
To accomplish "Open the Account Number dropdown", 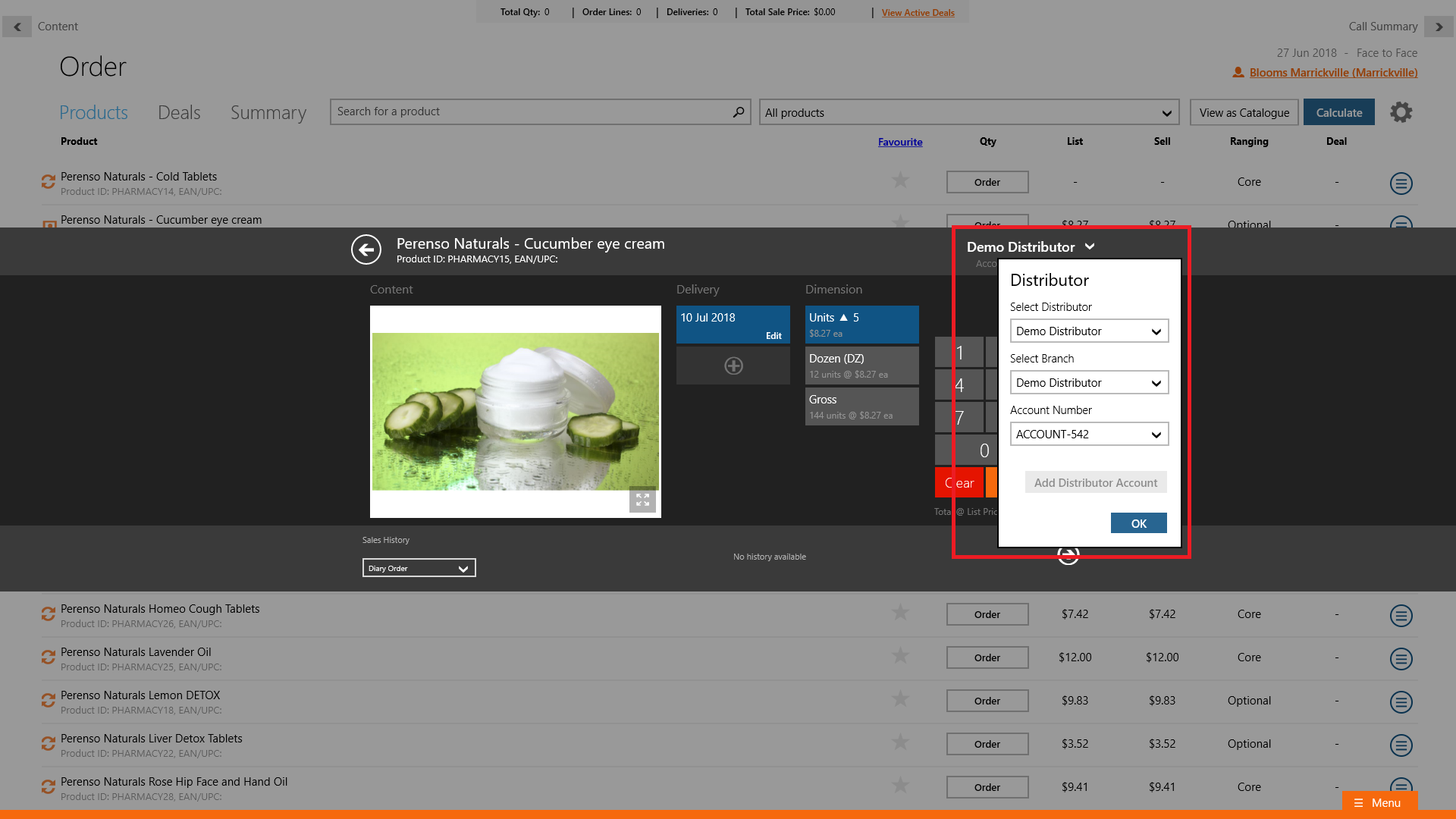I will pyautogui.click(x=1089, y=435).
